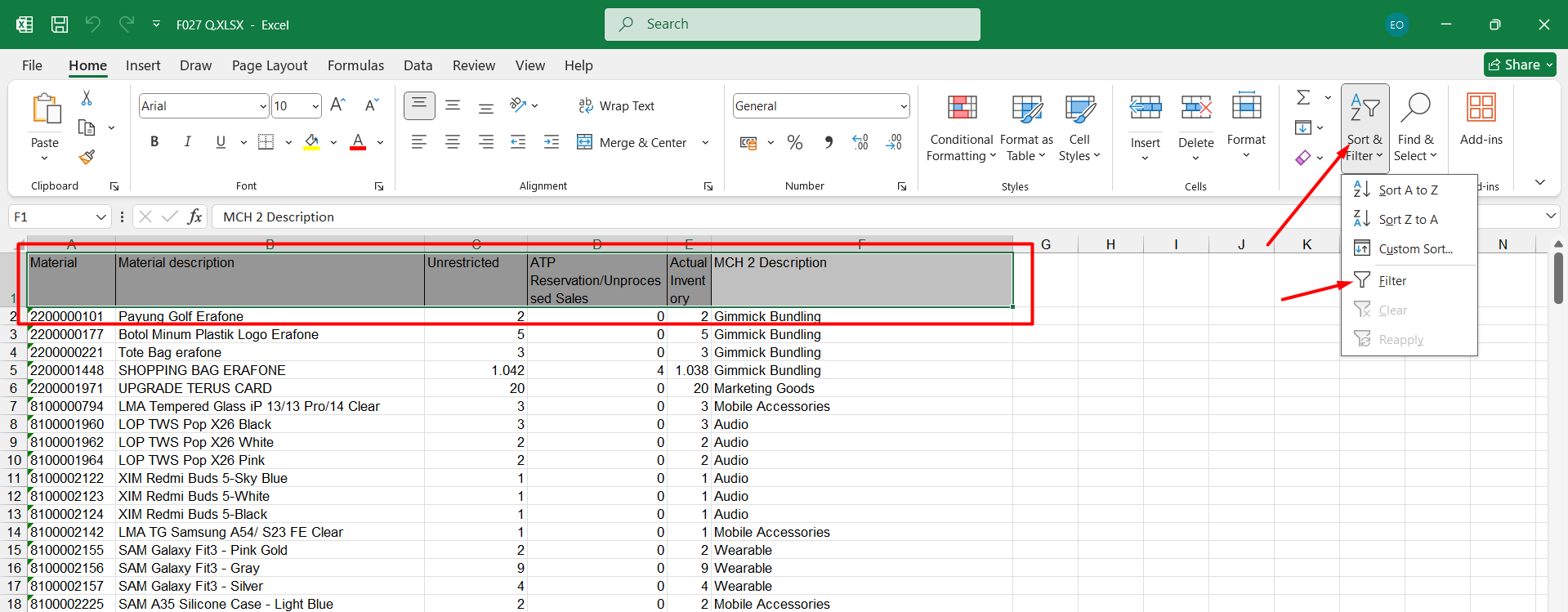The height and width of the screenshot is (612, 1568).
Task: Click the AutoSum sigma icon
Action: [x=1303, y=98]
